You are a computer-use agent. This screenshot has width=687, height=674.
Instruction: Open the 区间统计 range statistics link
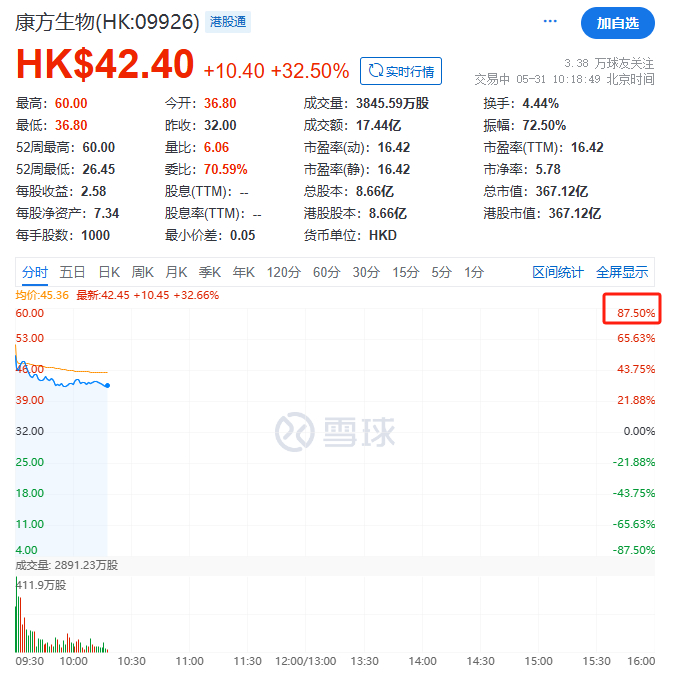(x=558, y=273)
